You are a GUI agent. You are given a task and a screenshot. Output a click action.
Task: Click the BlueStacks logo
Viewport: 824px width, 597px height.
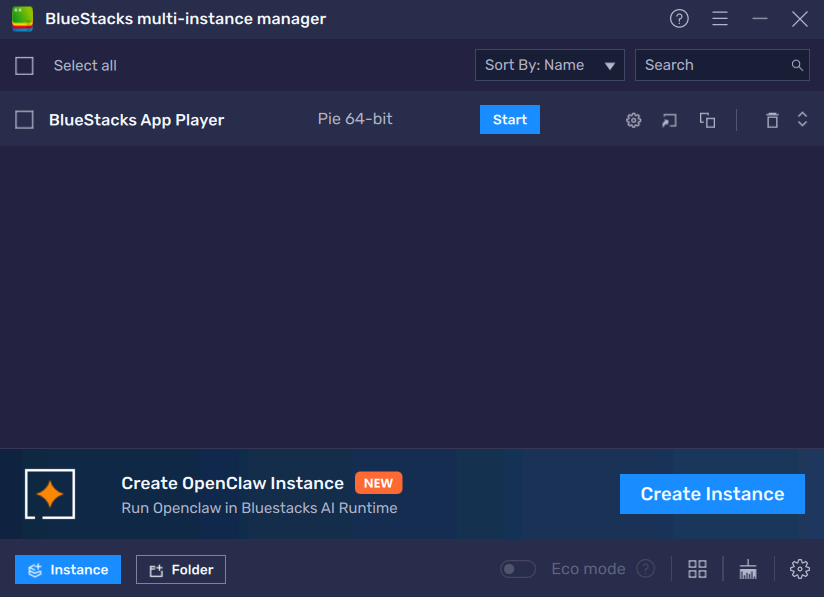click(x=23, y=19)
